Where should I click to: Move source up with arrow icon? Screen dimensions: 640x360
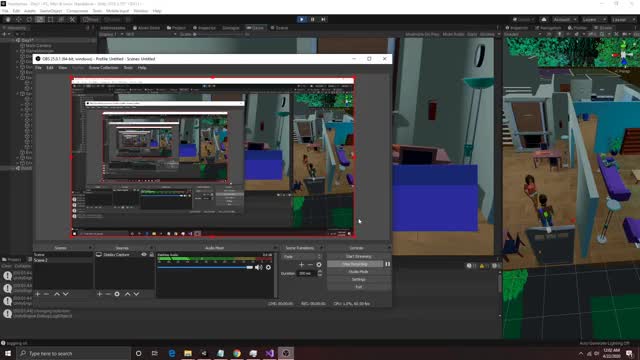pyautogui.click(x=127, y=294)
